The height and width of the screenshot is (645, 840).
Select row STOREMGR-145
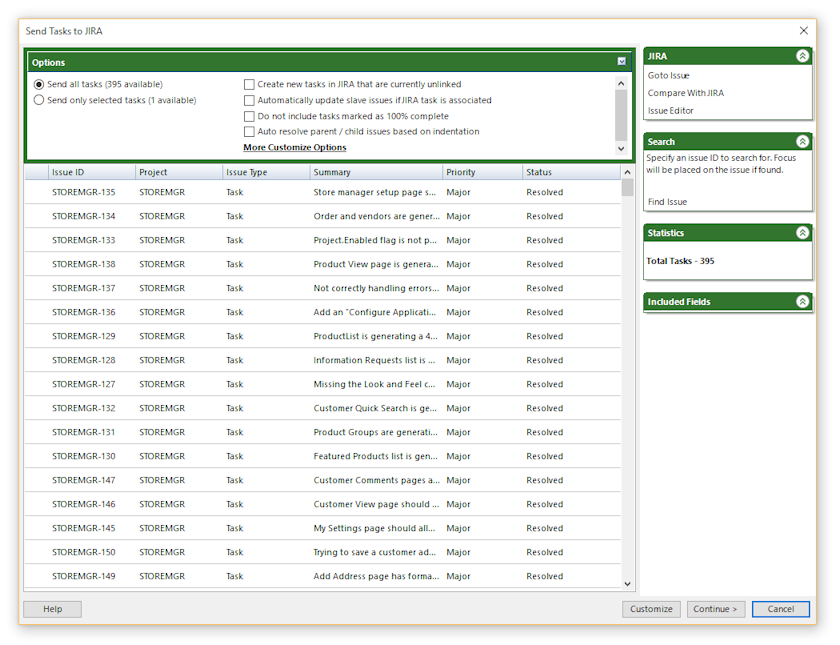pyautogui.click(x=322, y=528)
